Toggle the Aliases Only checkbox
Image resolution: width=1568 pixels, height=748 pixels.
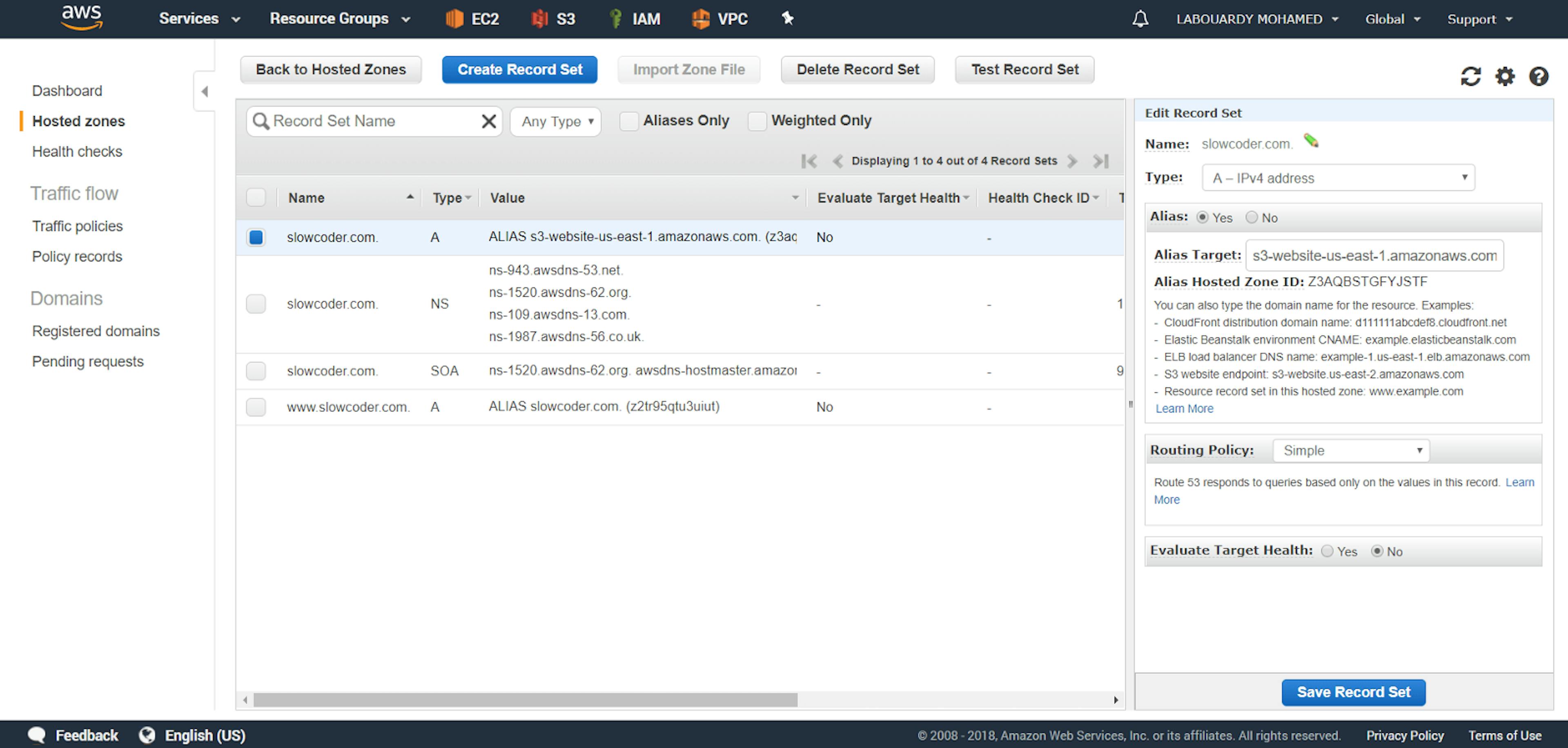pos(629,121)
